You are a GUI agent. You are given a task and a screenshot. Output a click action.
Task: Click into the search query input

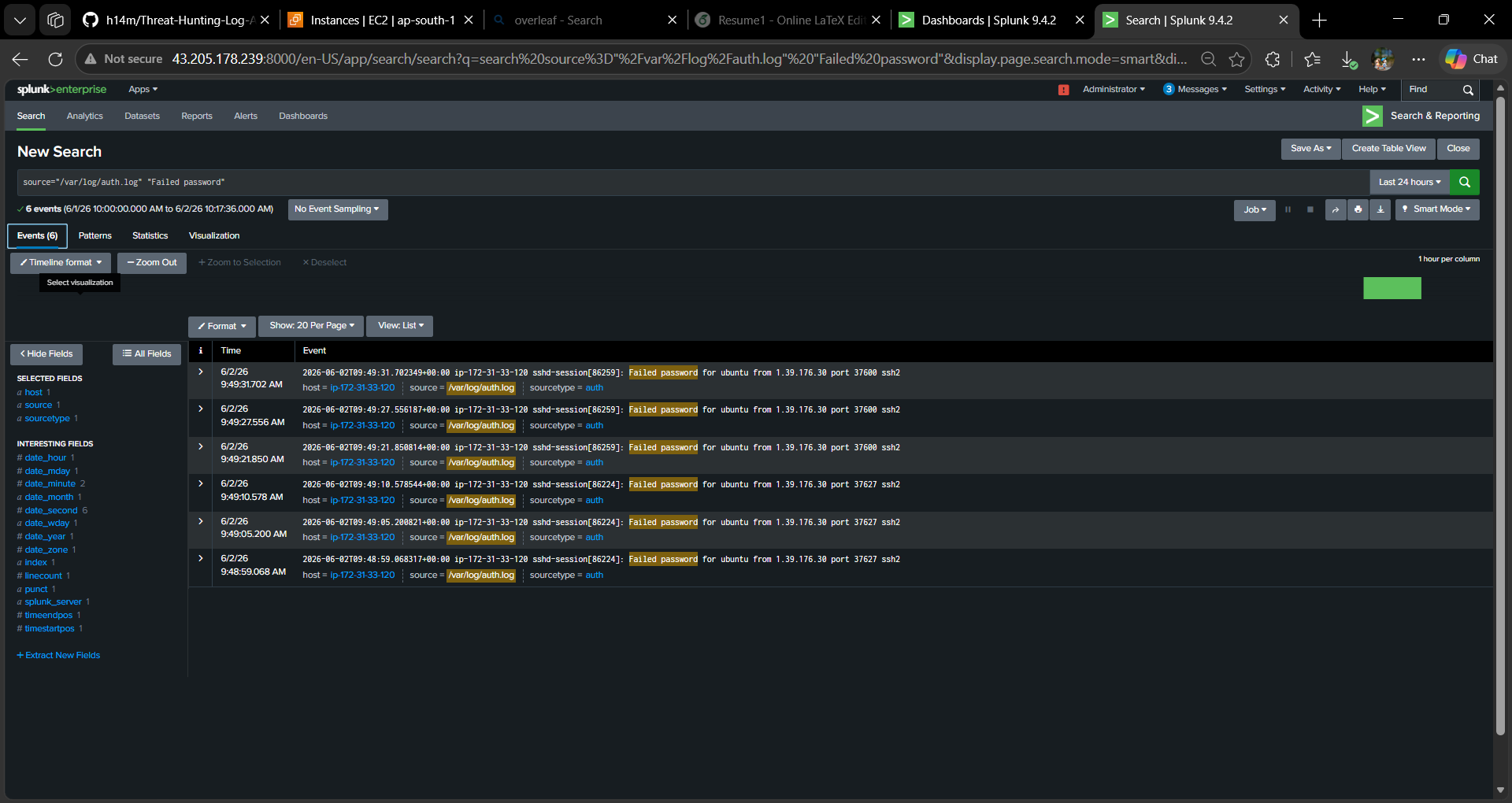(693, 182)
